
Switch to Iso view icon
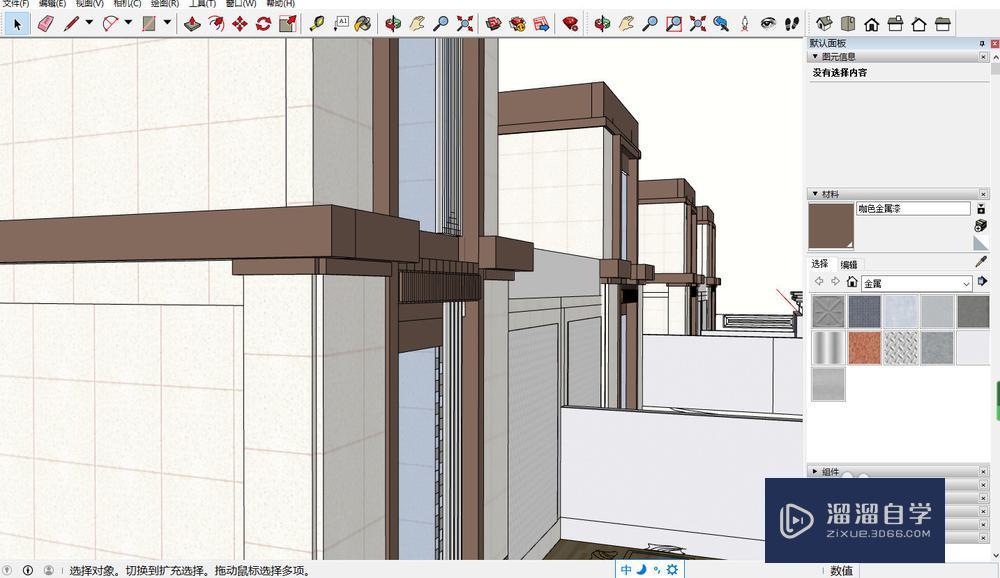(824, 24)
